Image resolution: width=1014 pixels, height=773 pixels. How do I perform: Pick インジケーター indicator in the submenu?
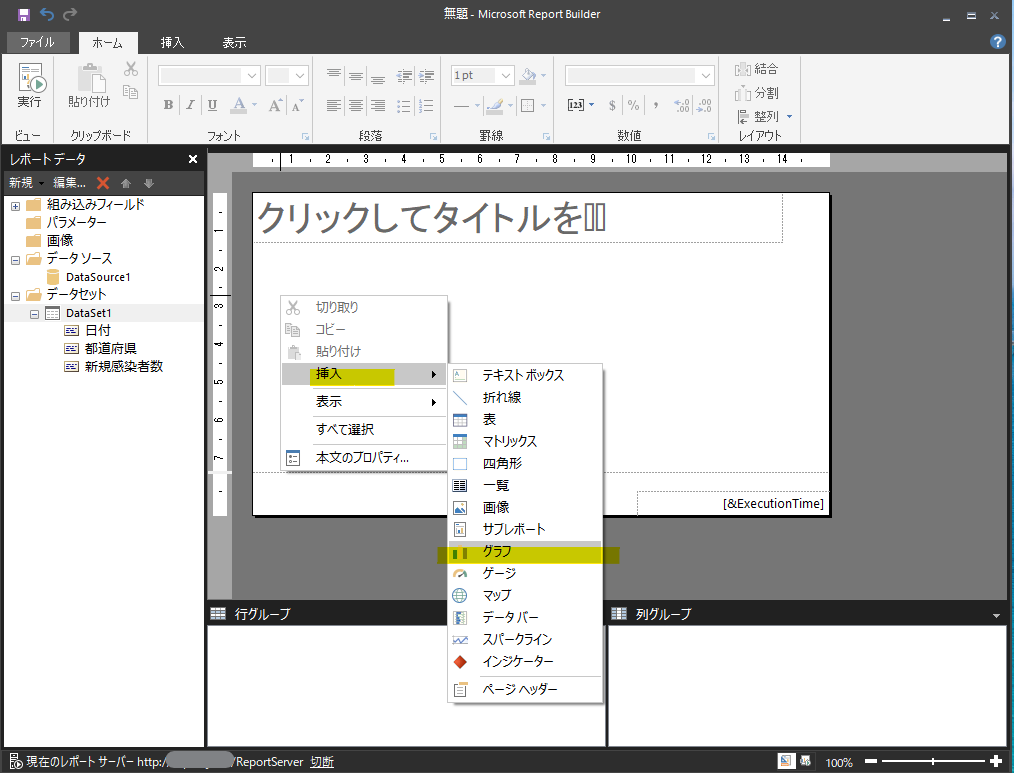pyautogui.click(x=517, y=662)
